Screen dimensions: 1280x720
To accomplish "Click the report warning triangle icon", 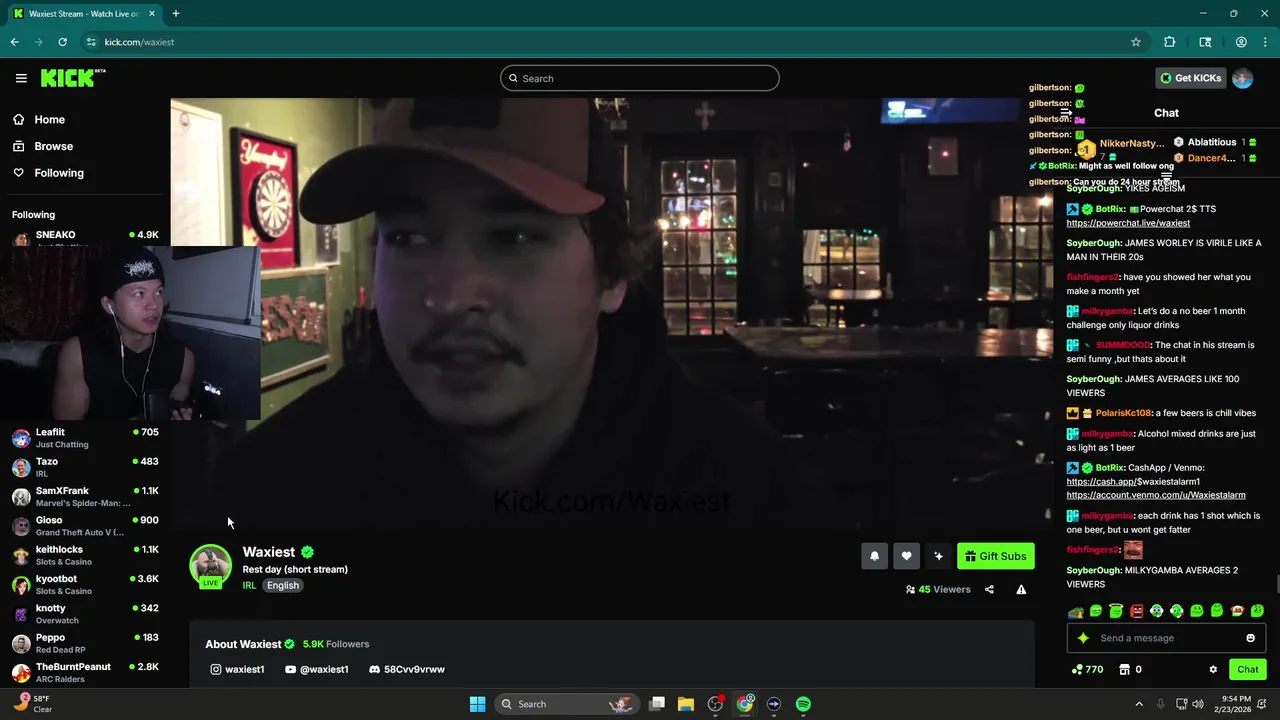I will point(1021,590).
